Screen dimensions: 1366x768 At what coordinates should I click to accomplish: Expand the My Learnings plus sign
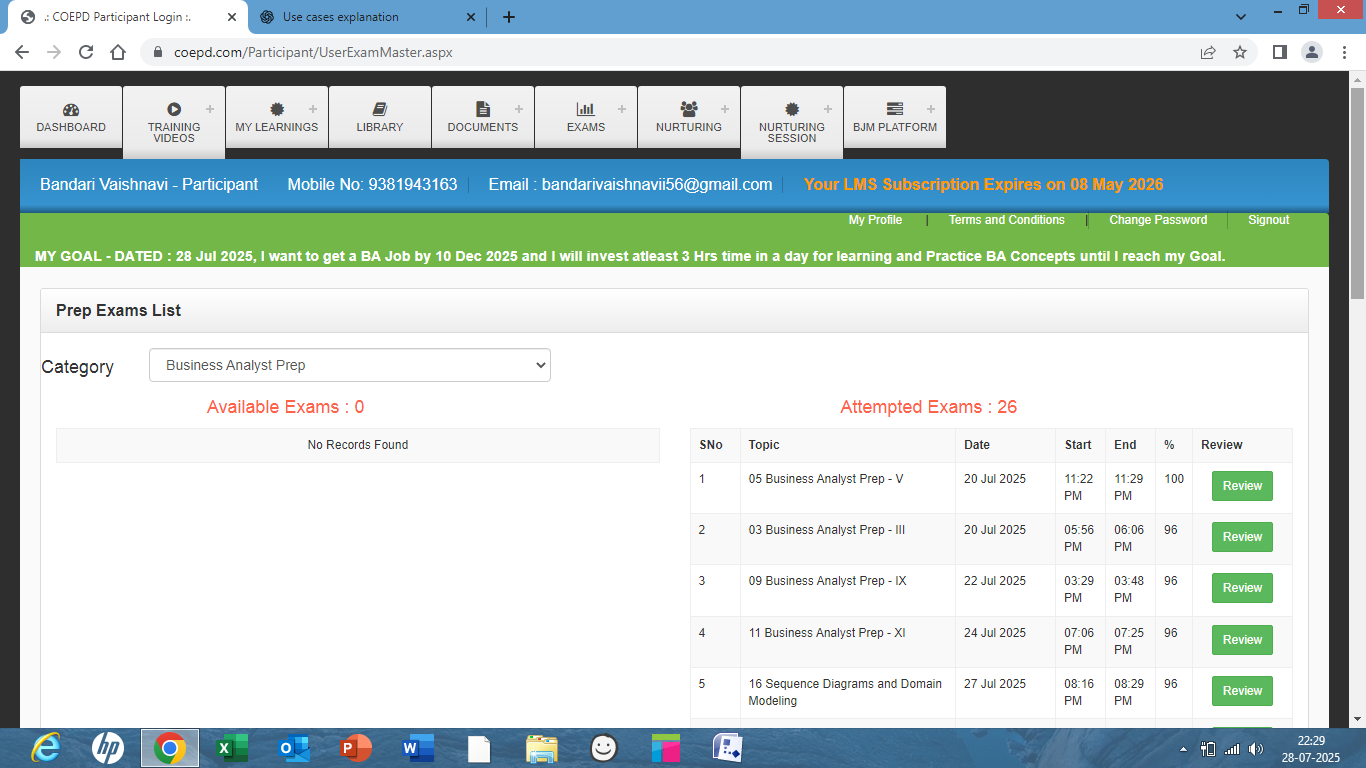(313, 109)
